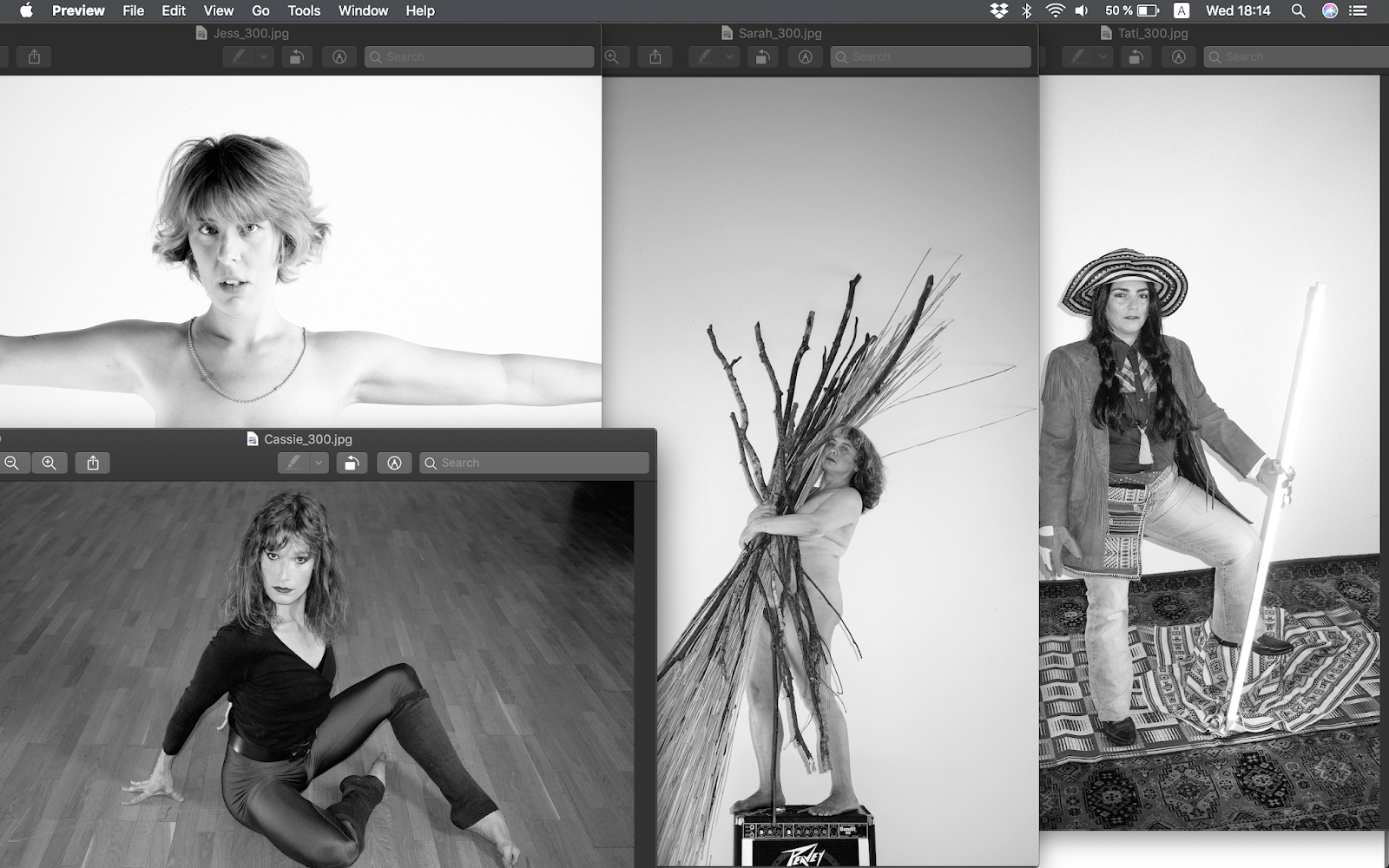Click Share button in Jess_300.jpg window
Image resolution: width=1389 pixels, height=868 pixels.
[x=34, y=56]
